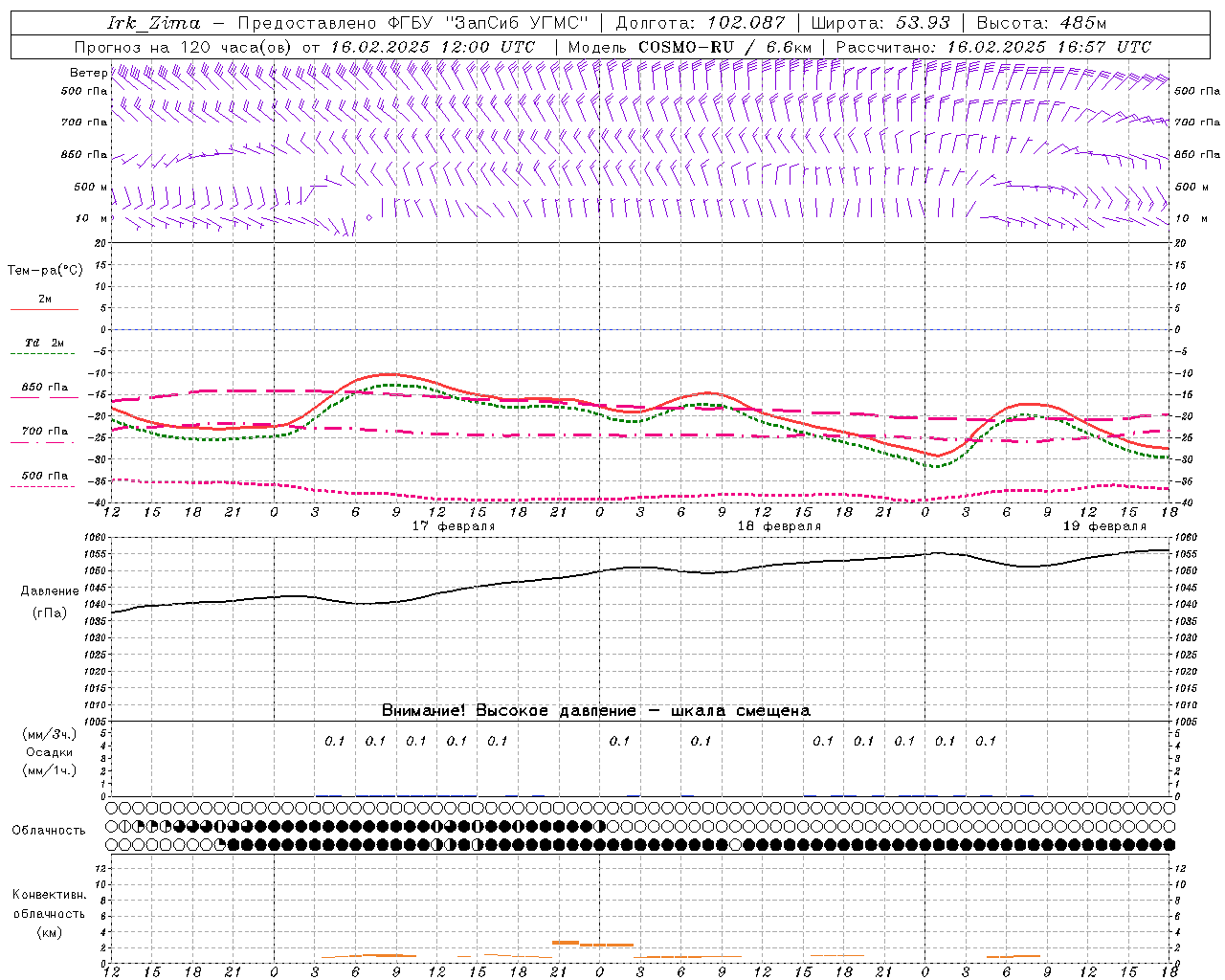Screen dimensions: 1225x980
Task: Click the "17 февраля" date label
Action: [x=454, y=526]
